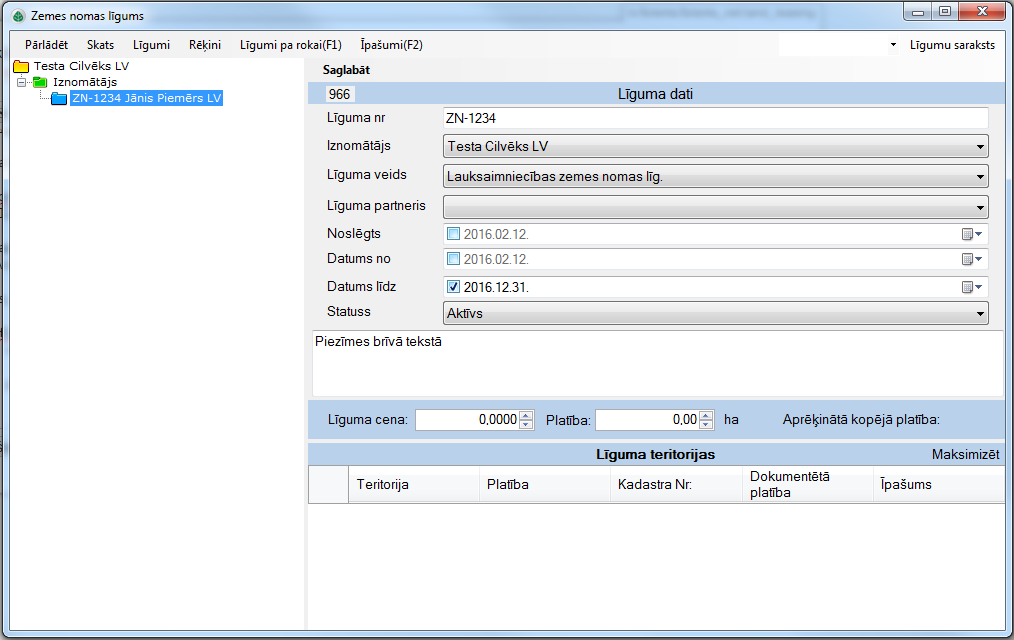
Task: Open calendar picker for Datums no
Action: pos(971,259)
